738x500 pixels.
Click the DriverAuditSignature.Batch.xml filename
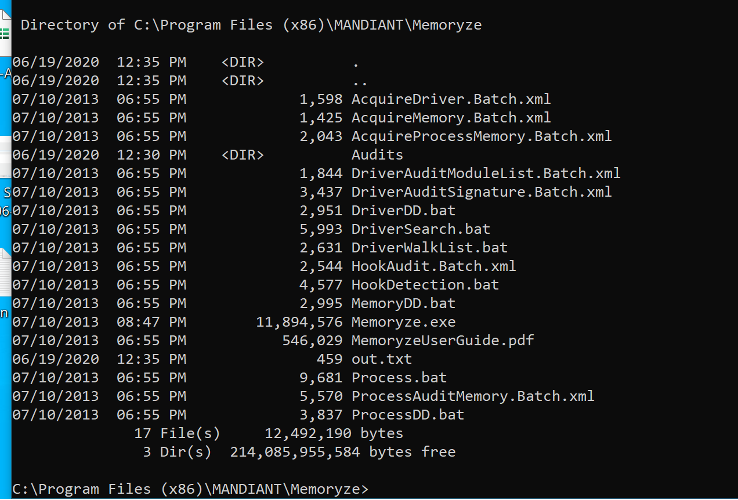[x=481, y=192]
